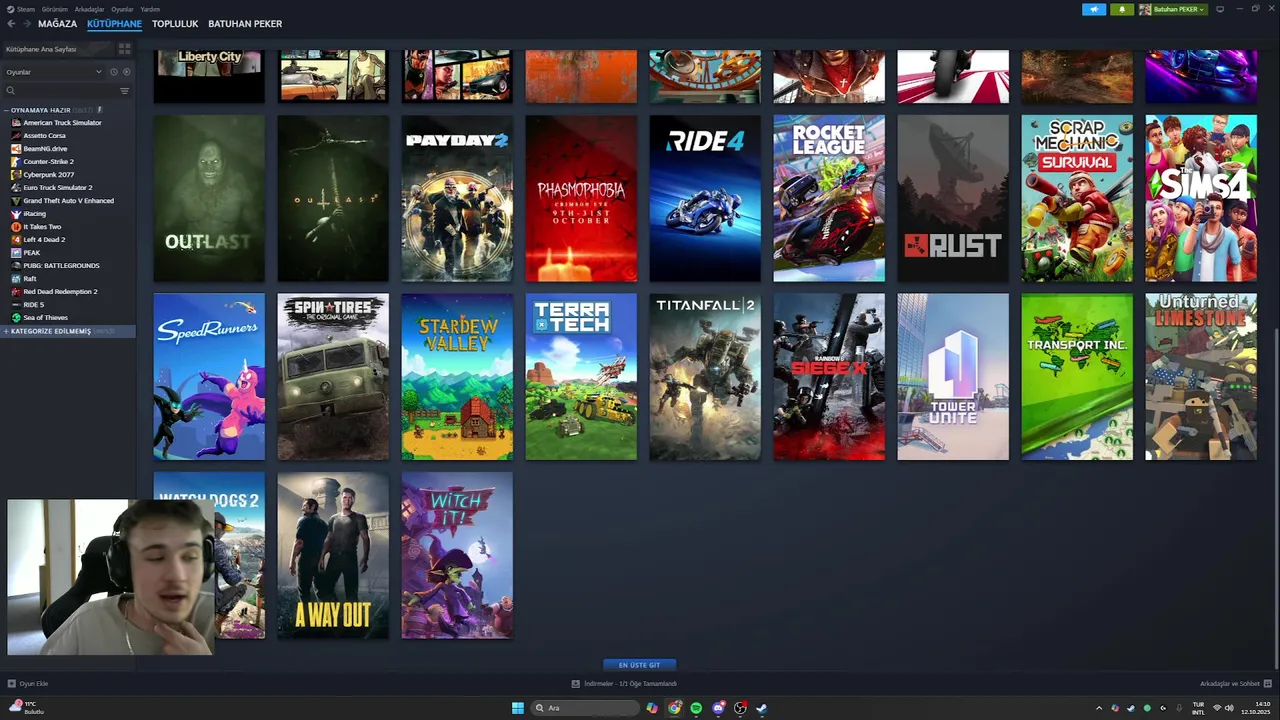Open advanced filter settings icon
This screenshot has height=720, width=1280.
[x=124, y=91]
